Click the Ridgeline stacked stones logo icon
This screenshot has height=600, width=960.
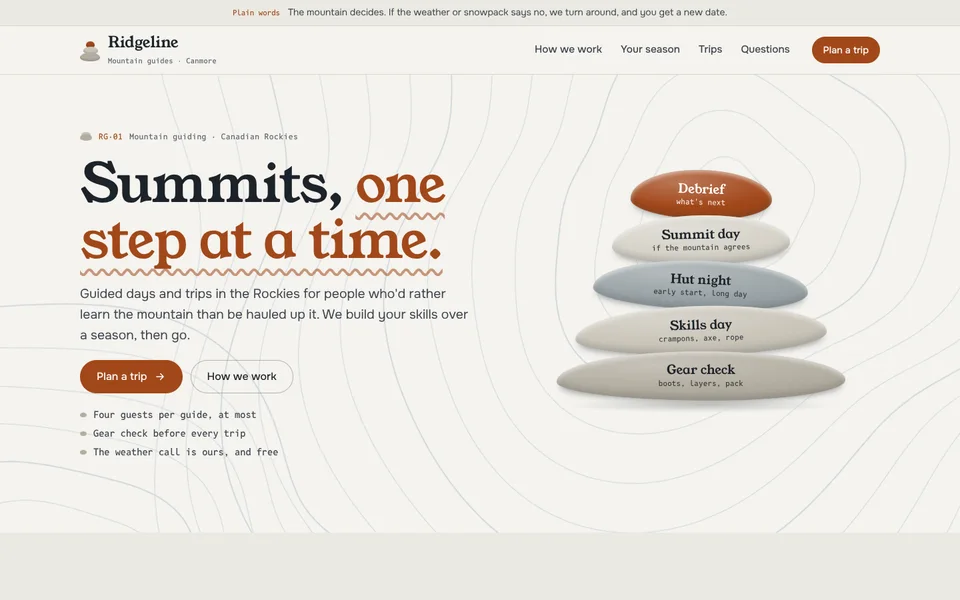coord(90,51)
